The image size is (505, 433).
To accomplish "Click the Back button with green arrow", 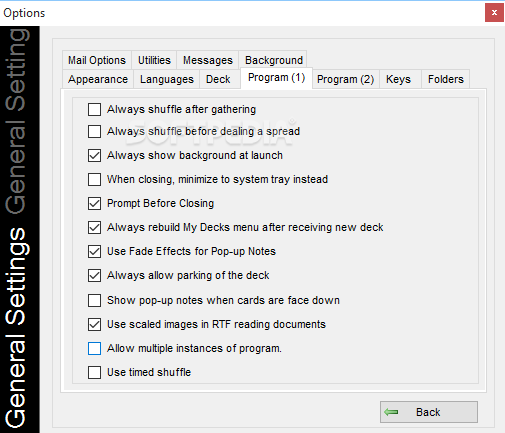I will click(429, 412).
